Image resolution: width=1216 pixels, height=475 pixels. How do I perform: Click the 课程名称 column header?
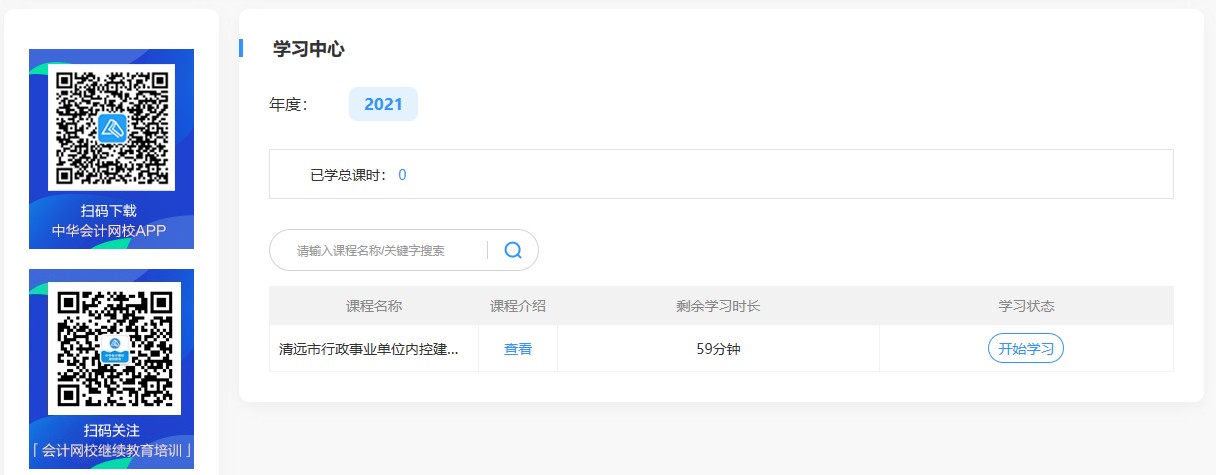(x=374, y=306)
